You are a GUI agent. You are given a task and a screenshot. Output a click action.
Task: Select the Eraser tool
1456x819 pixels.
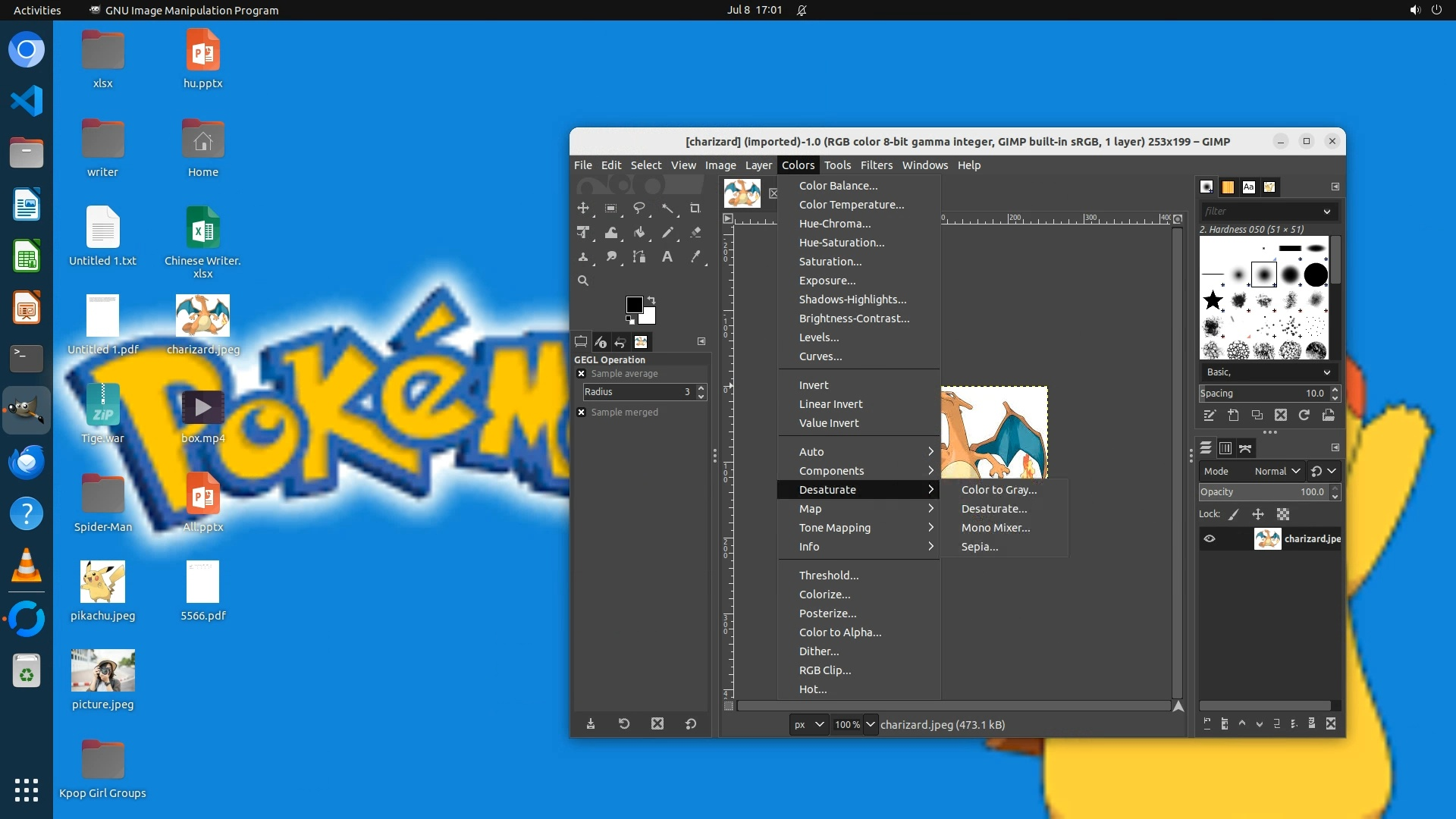pyautogui.click(x=695, y=233)
